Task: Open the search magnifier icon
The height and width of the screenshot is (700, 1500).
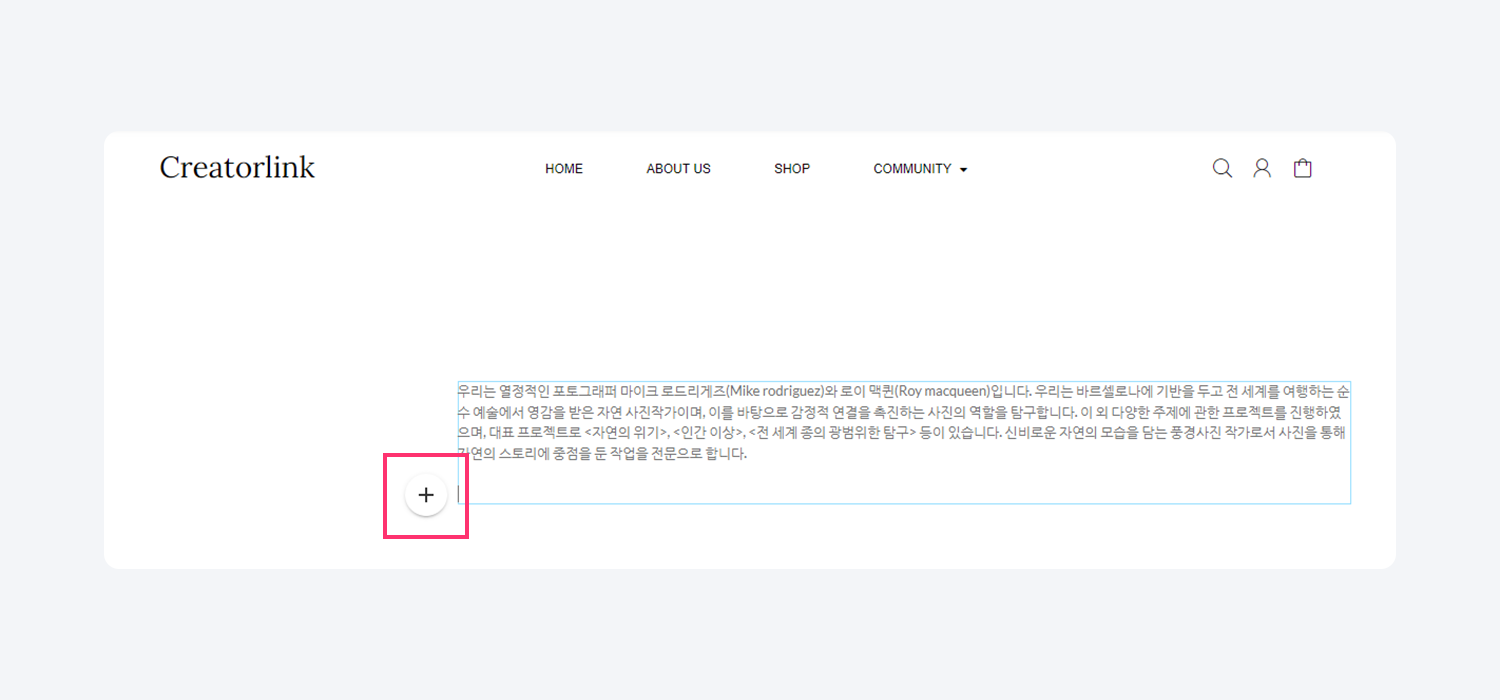Action: pos(1222,168)
